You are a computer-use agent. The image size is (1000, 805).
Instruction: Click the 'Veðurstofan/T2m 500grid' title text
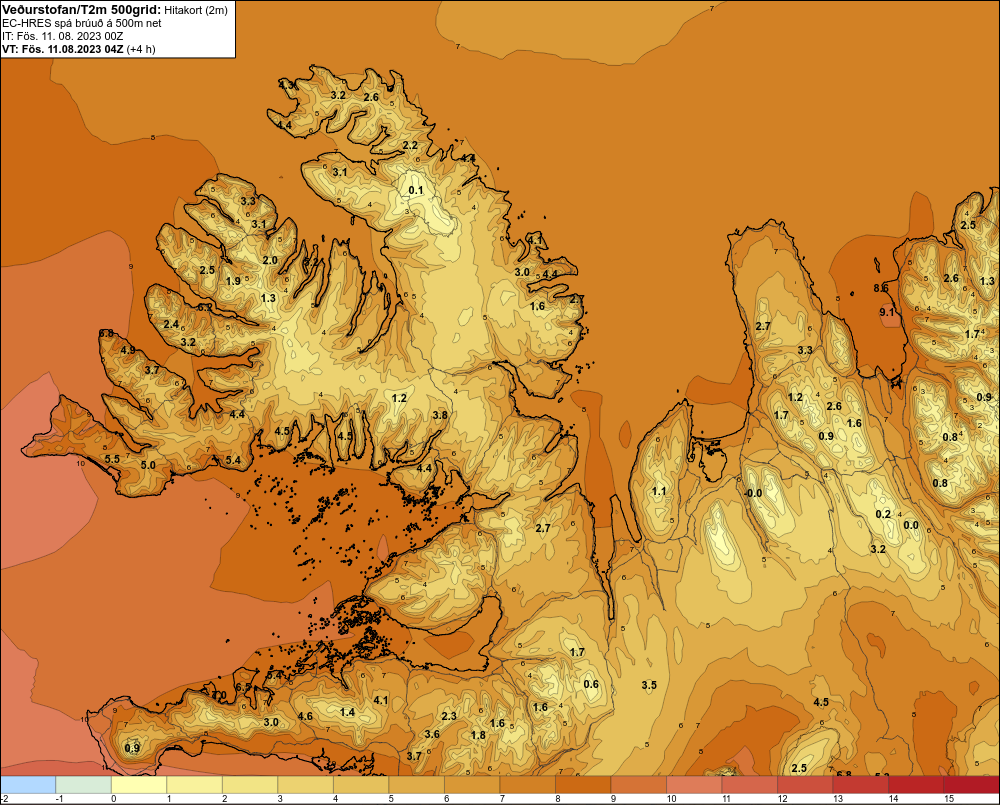pyautogui.click(x=80, y=9)
